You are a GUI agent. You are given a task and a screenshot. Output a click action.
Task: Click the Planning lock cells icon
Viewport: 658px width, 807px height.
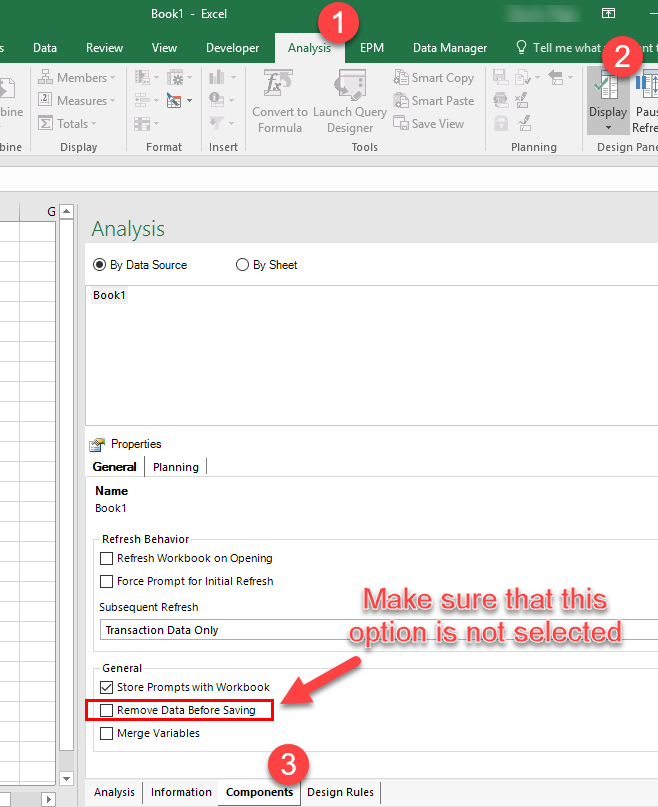click(x=501, y=124)
